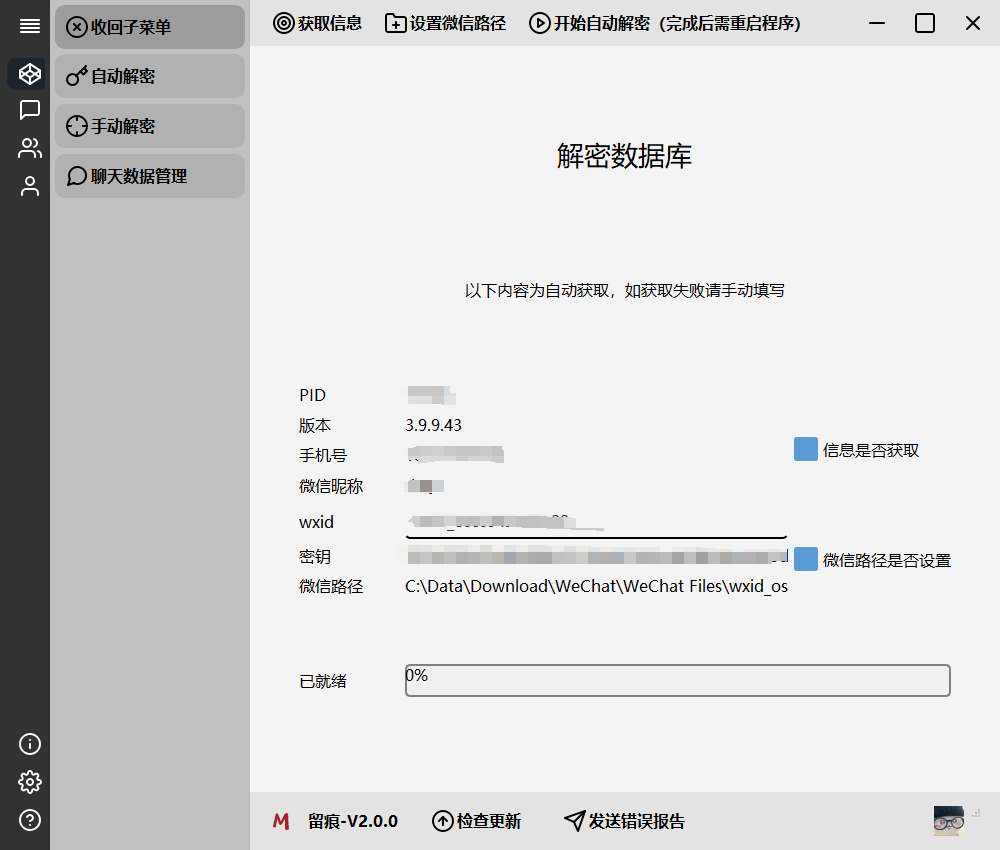Click 设置微信路径 toolbar button
This screenshot has height=850, width=1000.
[x=445, y=24]
